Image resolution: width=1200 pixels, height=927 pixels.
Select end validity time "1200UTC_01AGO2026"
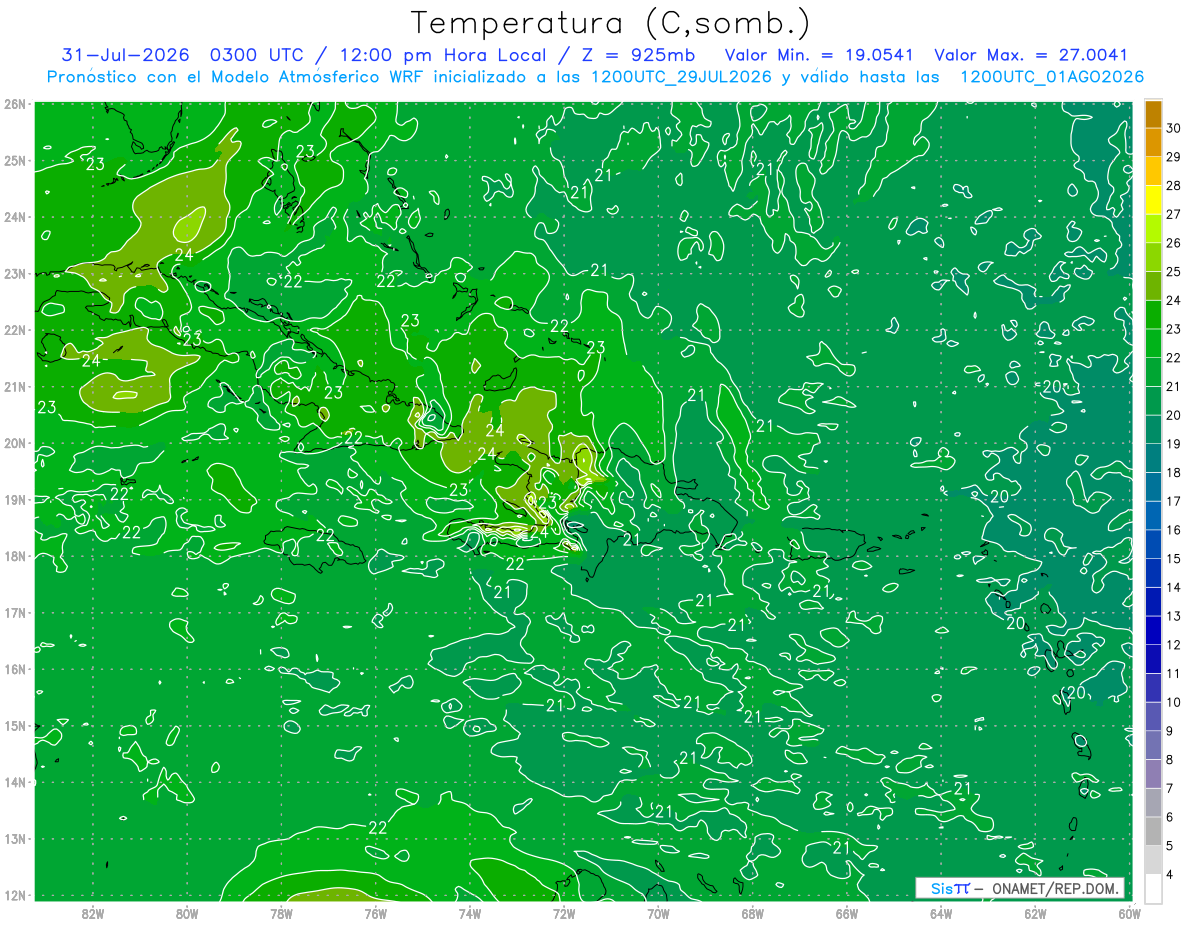click(1052, 77)
